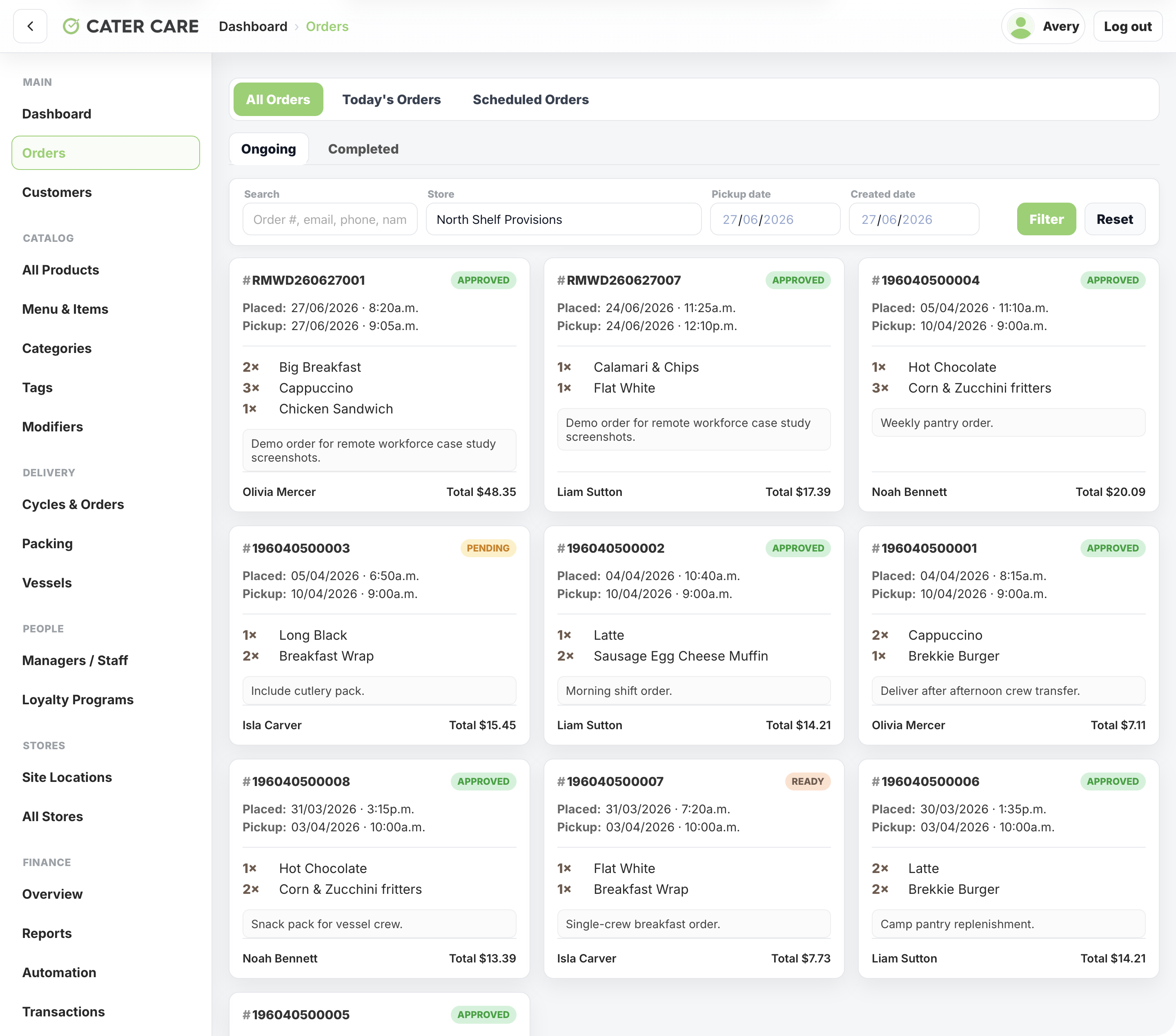Click Noah Bennett on order #196040500004

(909, 492)
